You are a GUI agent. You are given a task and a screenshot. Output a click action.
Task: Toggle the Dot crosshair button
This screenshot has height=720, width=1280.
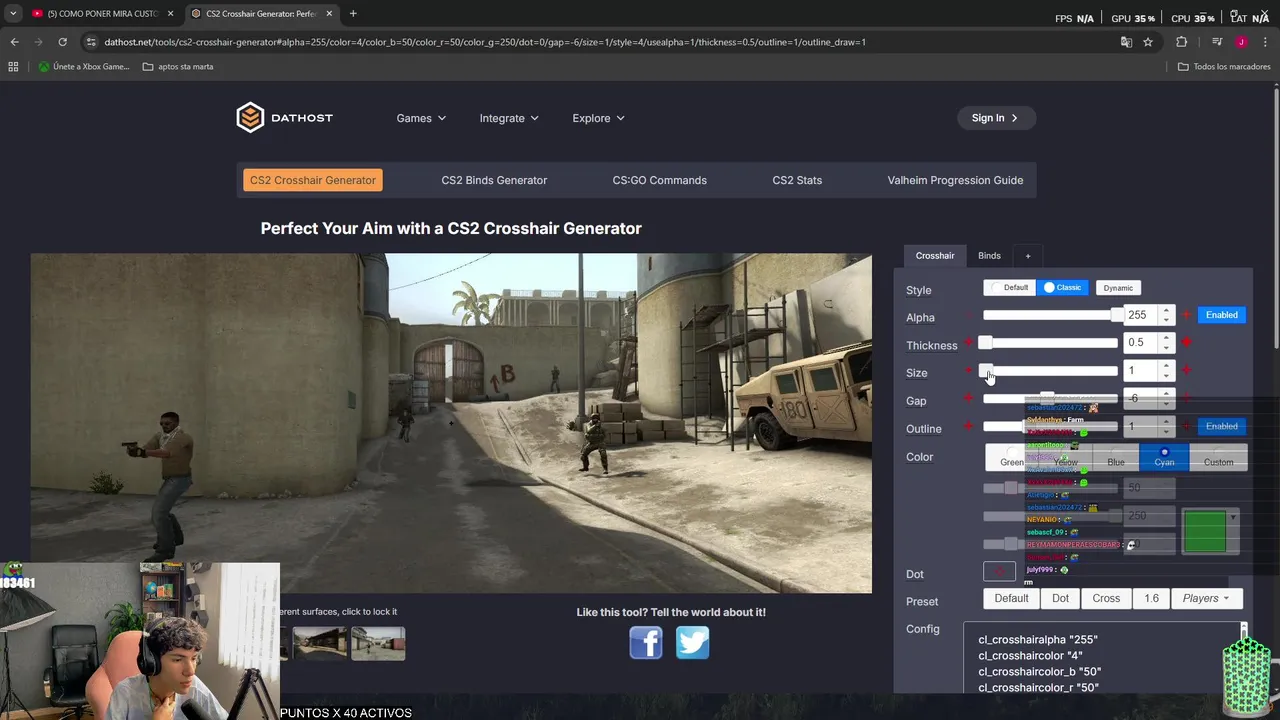pos(999,571)
